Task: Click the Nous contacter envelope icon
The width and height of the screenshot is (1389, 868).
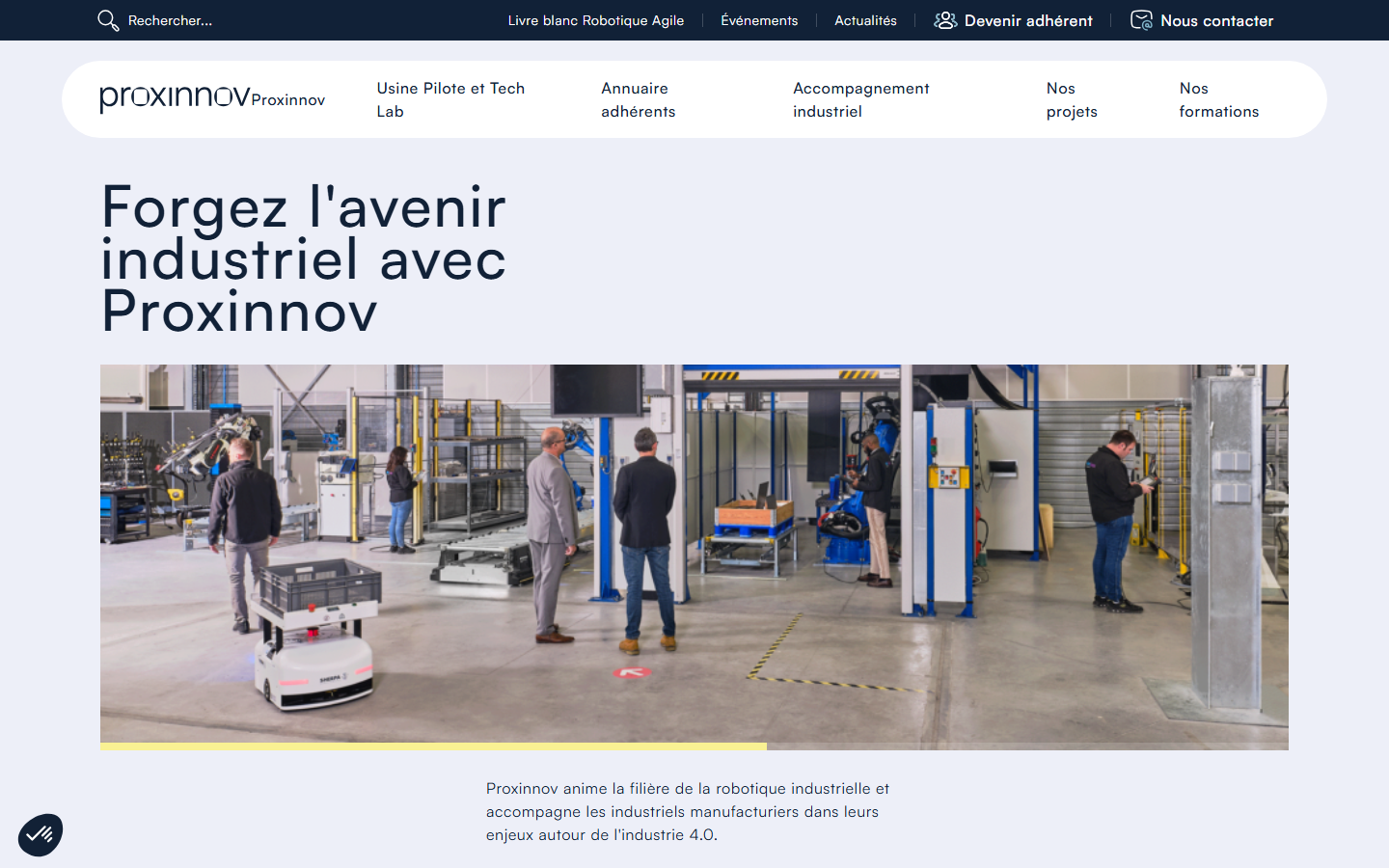Action: coord(1141,20)
